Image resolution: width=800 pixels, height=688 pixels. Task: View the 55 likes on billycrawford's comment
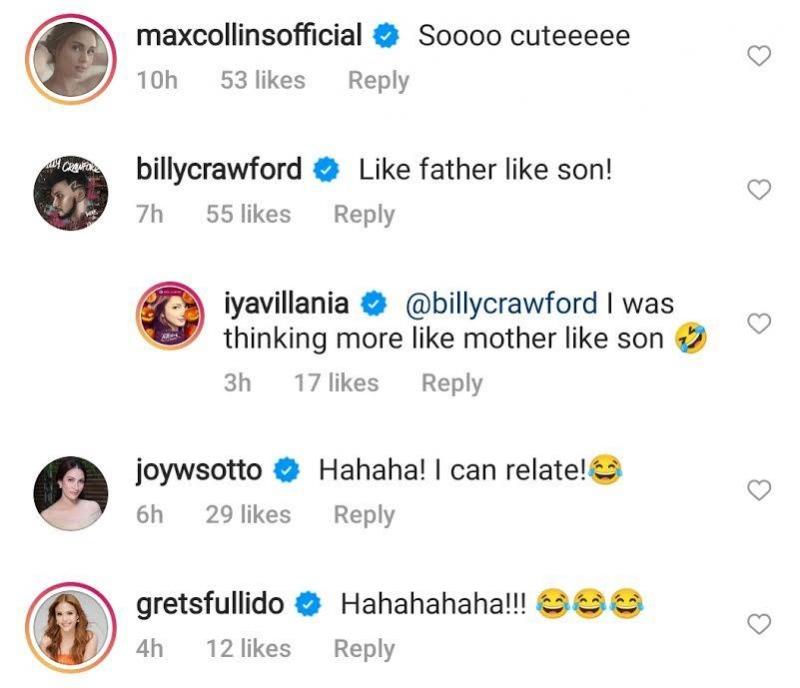click(248, 214)
